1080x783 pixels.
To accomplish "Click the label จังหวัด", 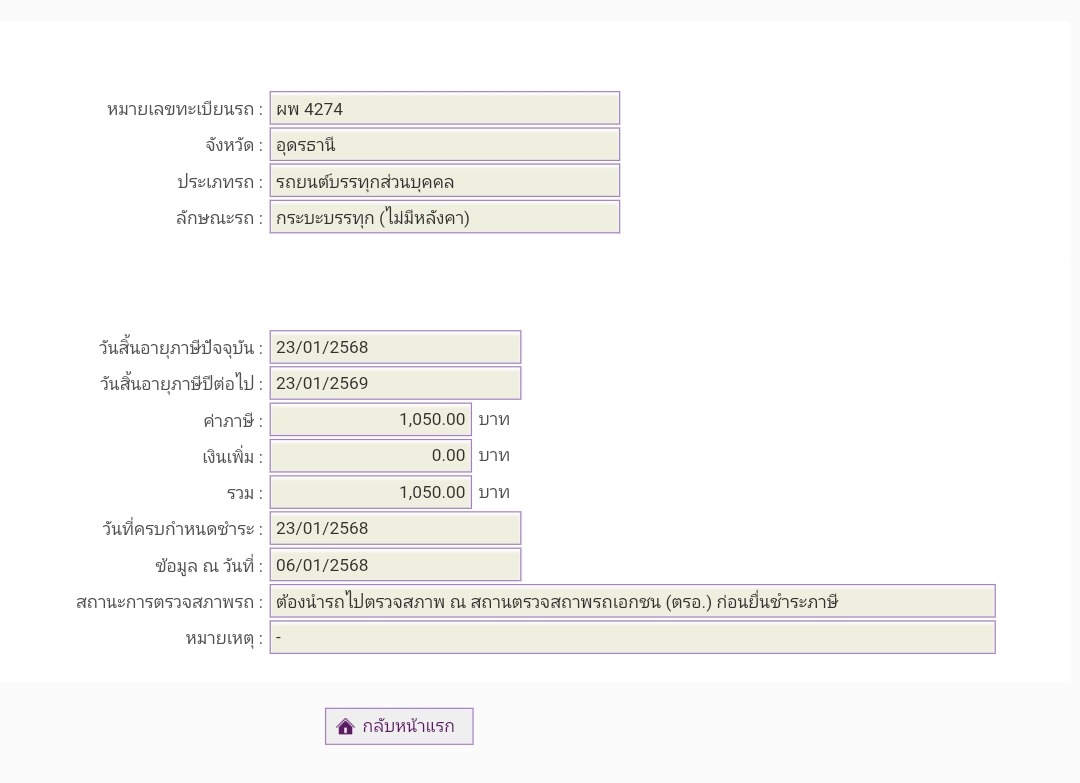I will 234,146.
